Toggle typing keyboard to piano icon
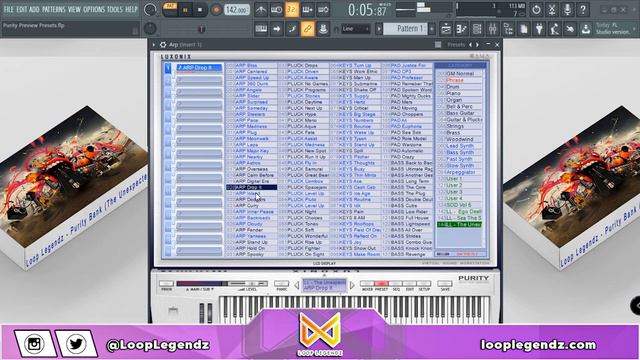 pyautogui.click(x=261, y=29)
